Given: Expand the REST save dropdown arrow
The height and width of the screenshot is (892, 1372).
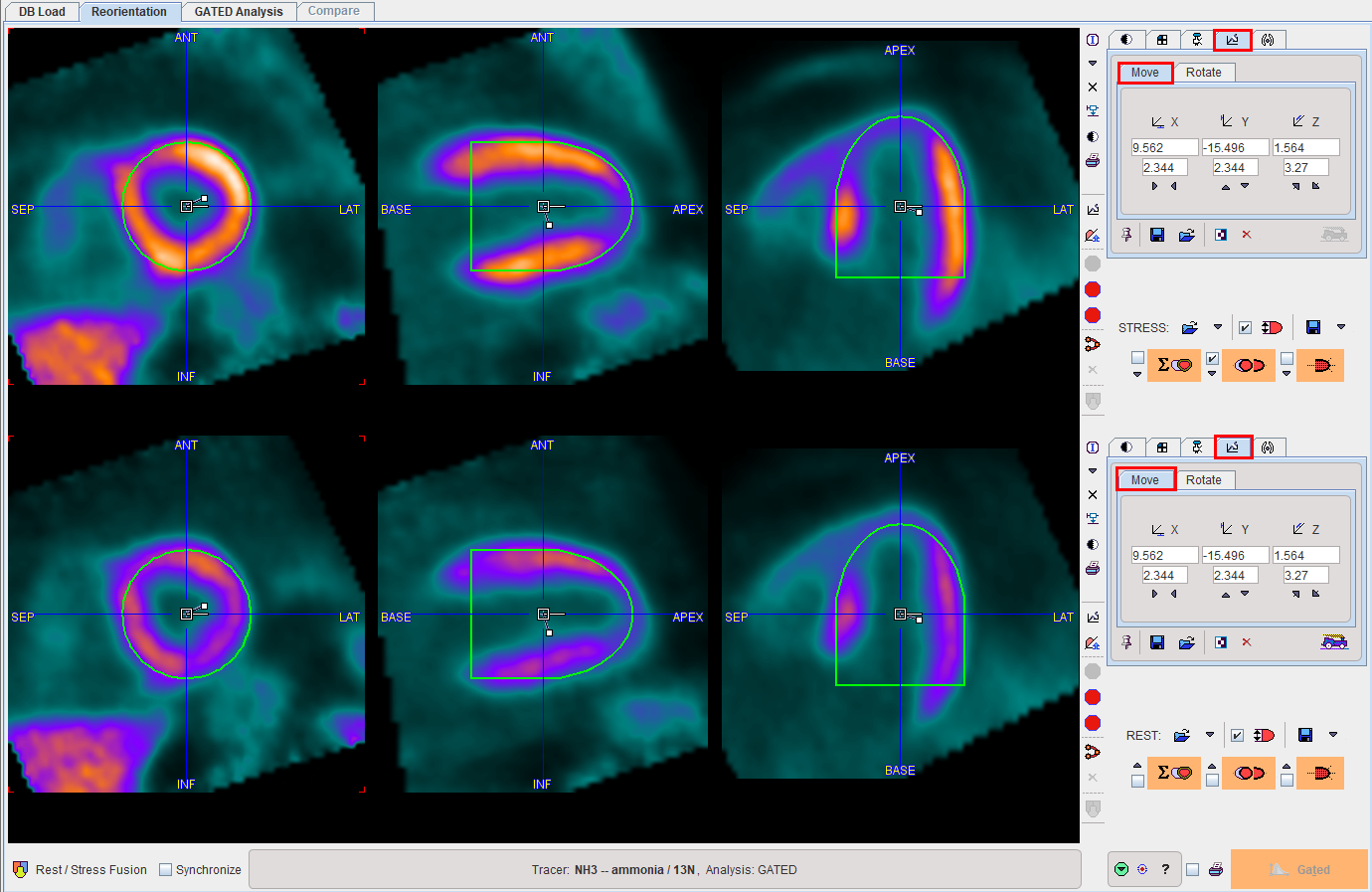Looking at the screenshot, I should [x=1333, y=734].
